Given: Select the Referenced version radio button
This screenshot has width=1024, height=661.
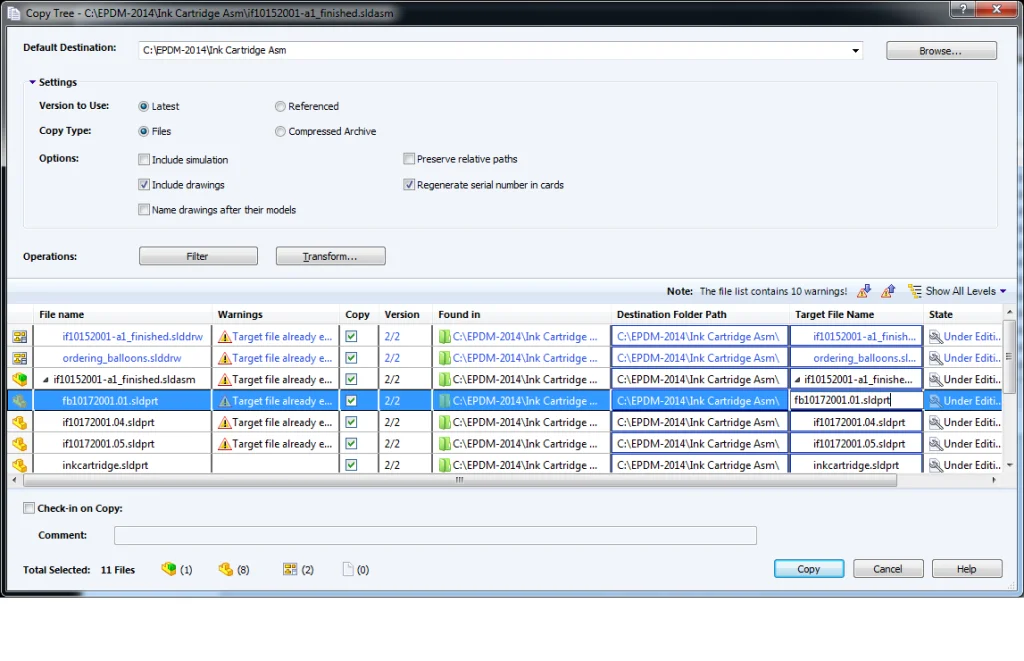Looking at the screenshot, I should click(x=280, y=105).
